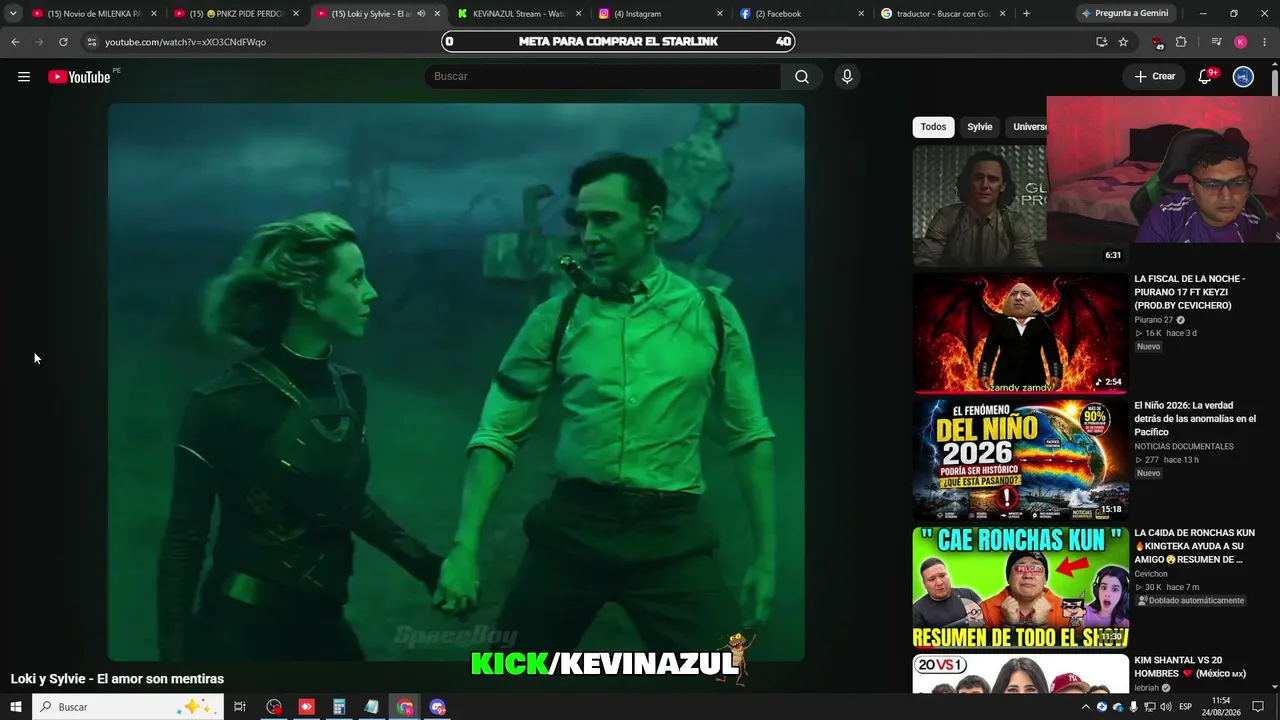Open Windows Task View
Viewport: 1280px width, 720px height.
click(240, 707)
